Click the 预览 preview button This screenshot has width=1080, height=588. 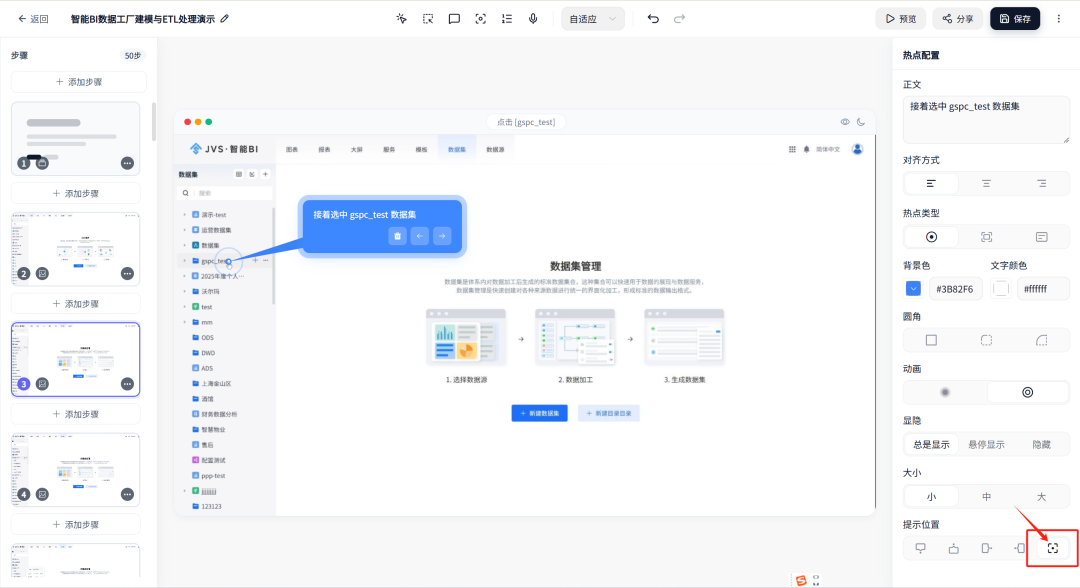tap(901, 19)
